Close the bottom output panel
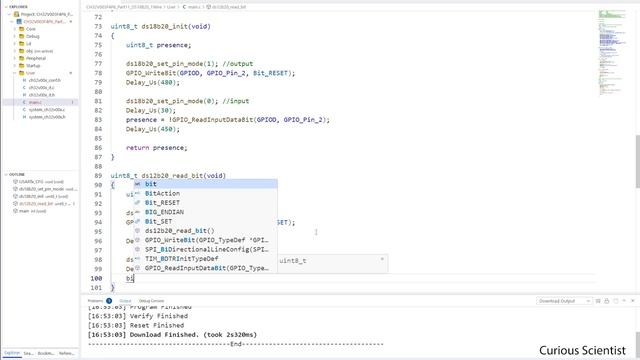Viewport: 640px width, 360px height. [x=633, y=301]
